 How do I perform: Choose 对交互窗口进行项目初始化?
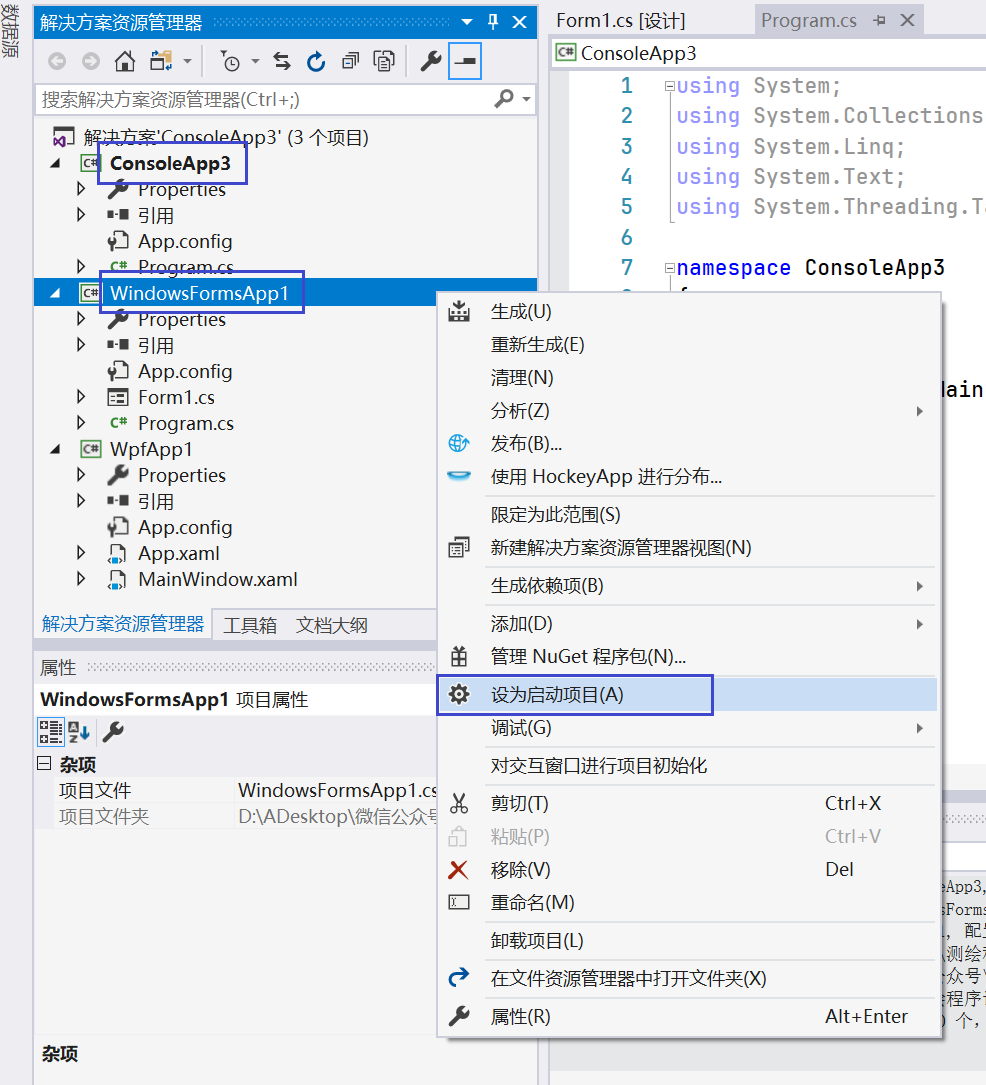tap(688, 766)
